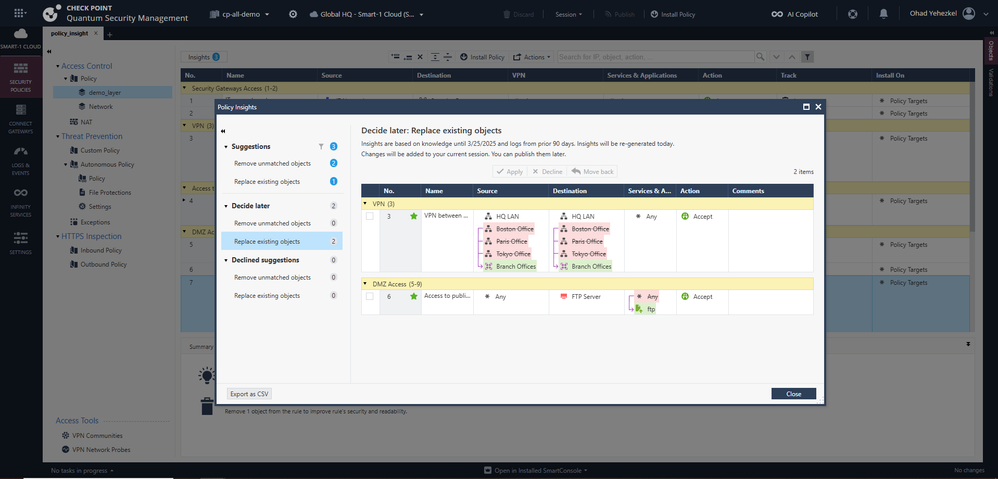The image size is (998, 479).
Task: Click Install Policy in top bar
Action: (x=673, y=14)
